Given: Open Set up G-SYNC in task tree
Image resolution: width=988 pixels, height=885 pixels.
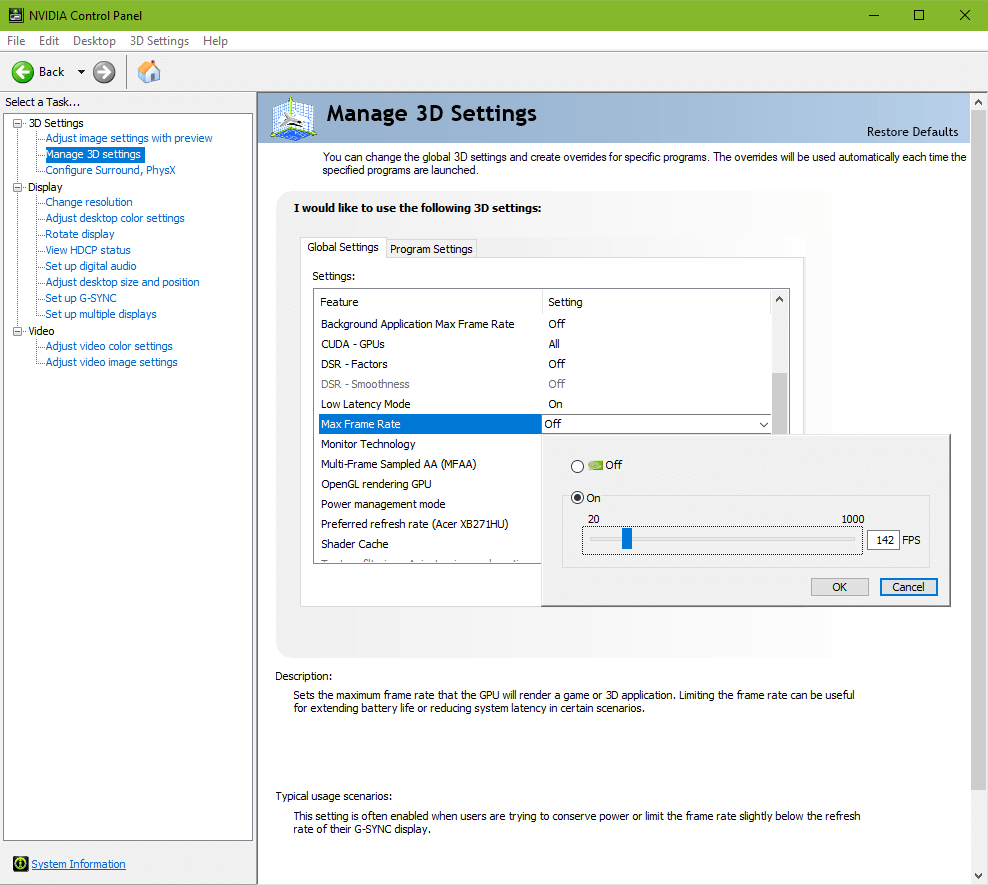Looking at the screenshot, I should pos(81,298).
